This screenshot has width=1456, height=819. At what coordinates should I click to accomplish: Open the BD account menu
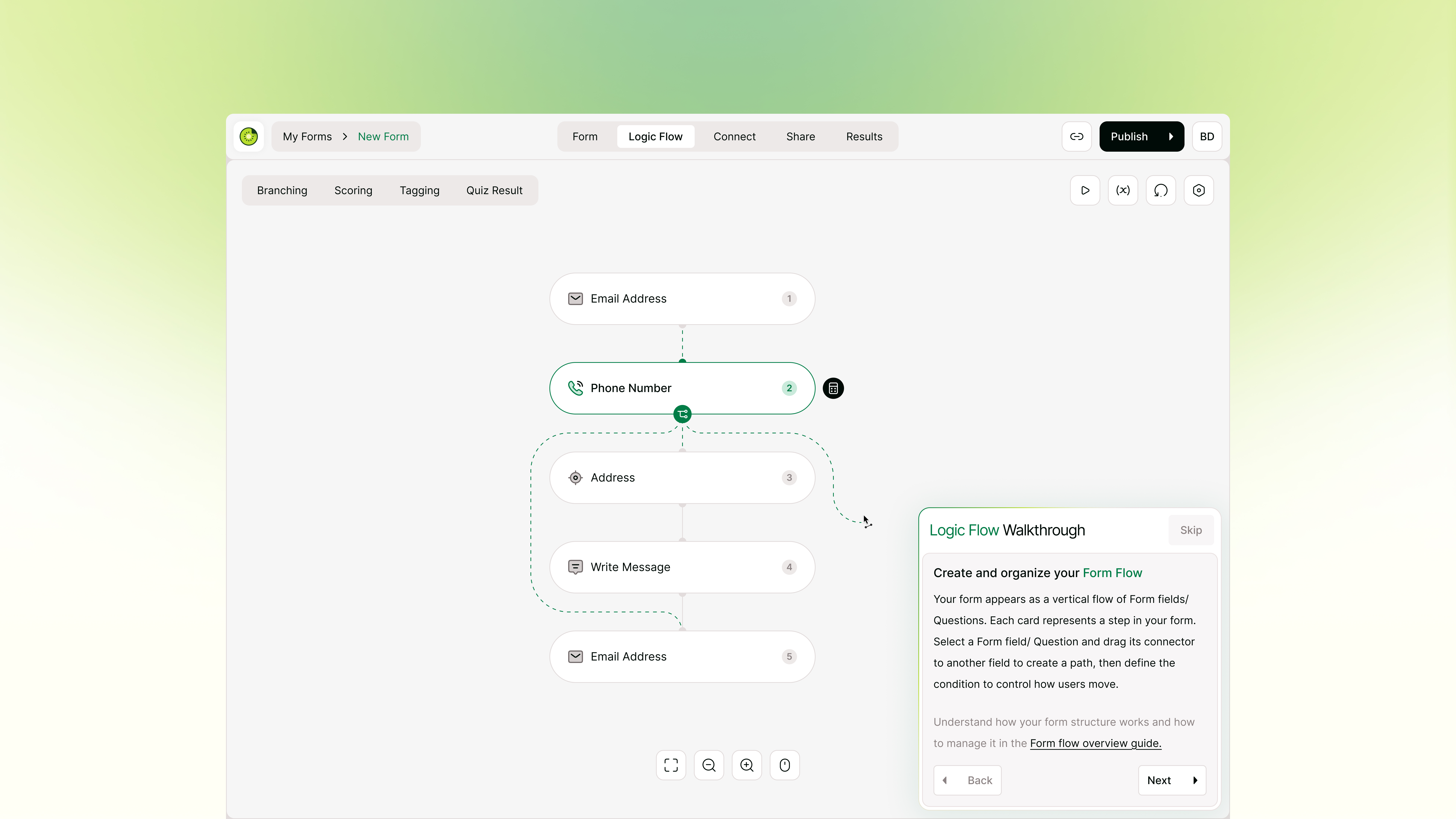point(1207,136)
